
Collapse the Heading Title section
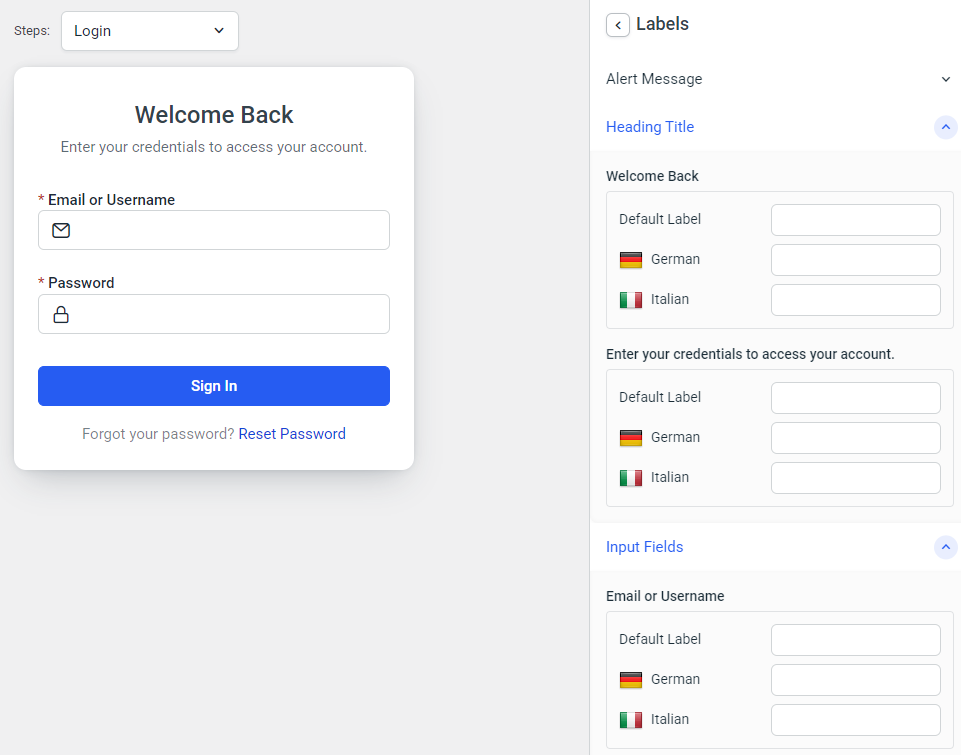[945, 127]
